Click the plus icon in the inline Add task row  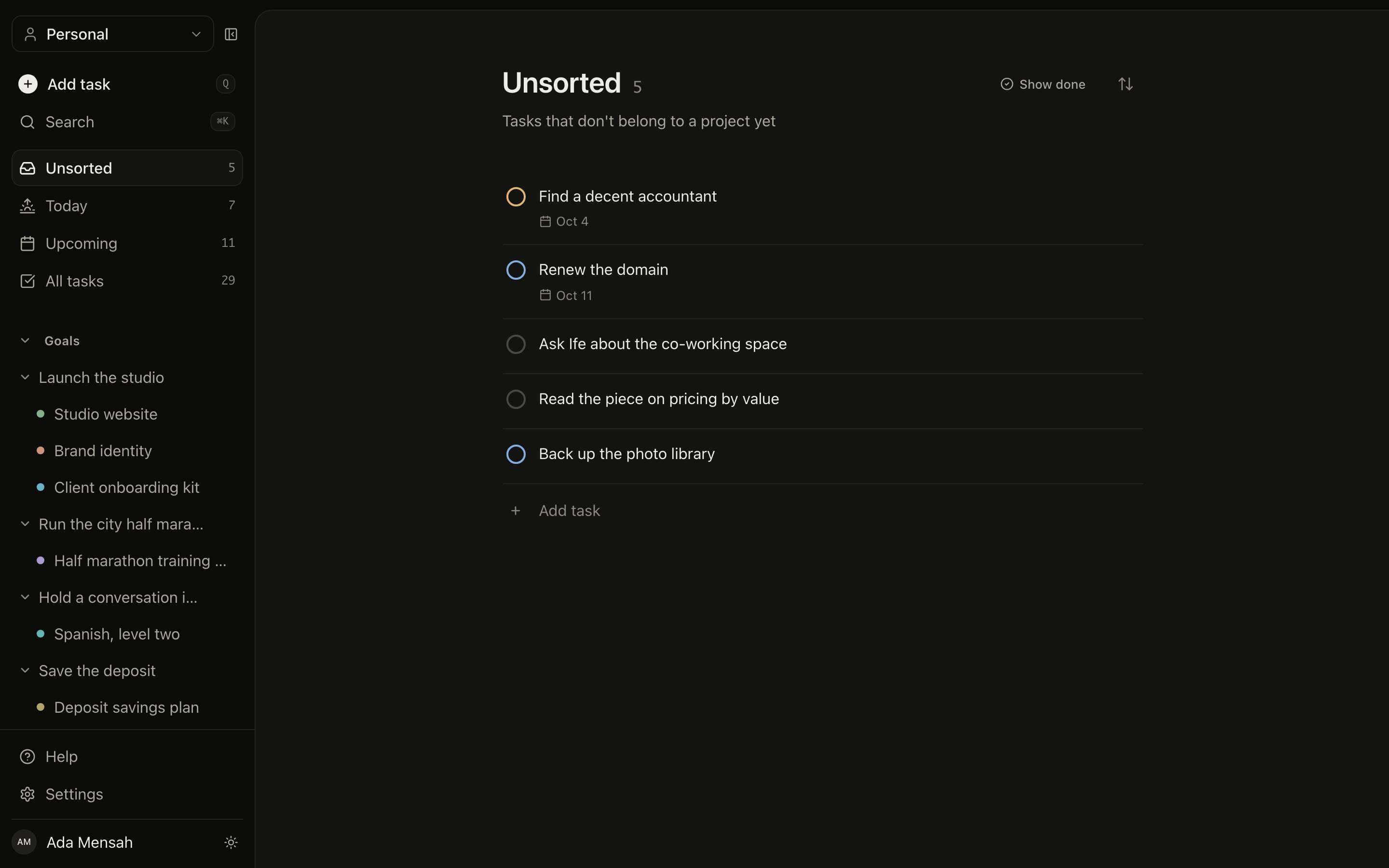(516, 510)
